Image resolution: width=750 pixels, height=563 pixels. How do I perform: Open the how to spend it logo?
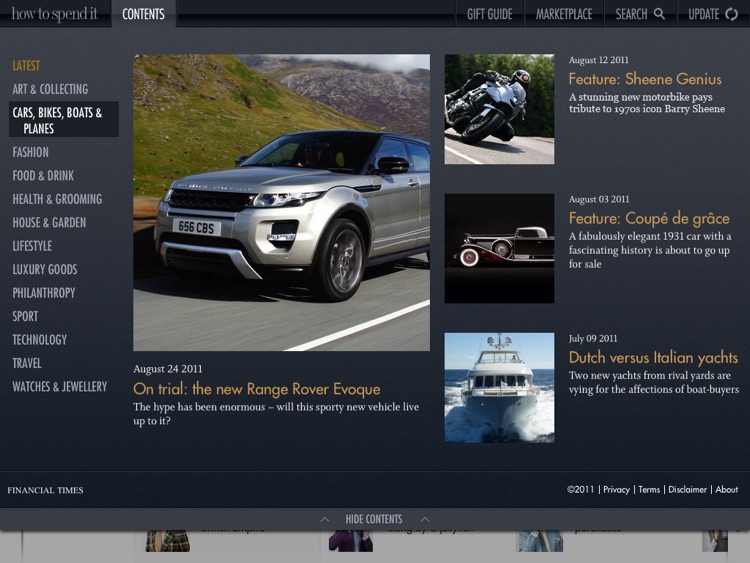tap(55, 13)
